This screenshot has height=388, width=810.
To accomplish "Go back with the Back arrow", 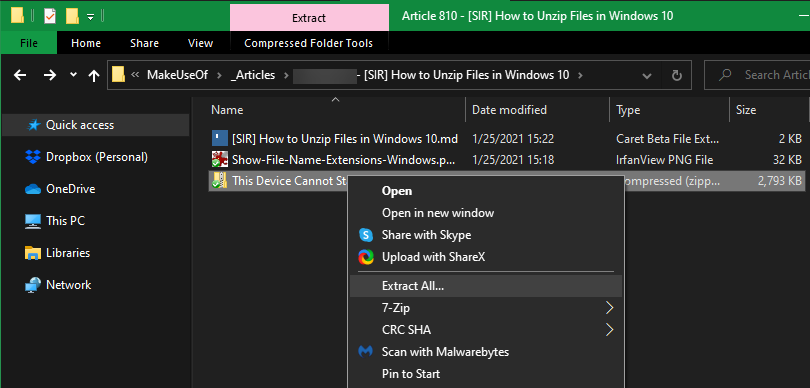I will tap(20, 75).
